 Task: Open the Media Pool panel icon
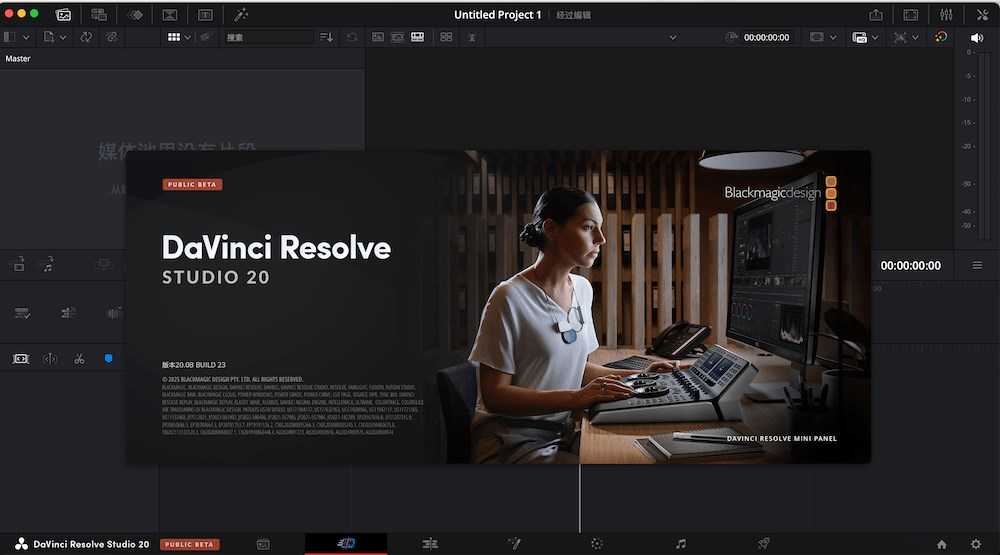[x=64, y=15]
